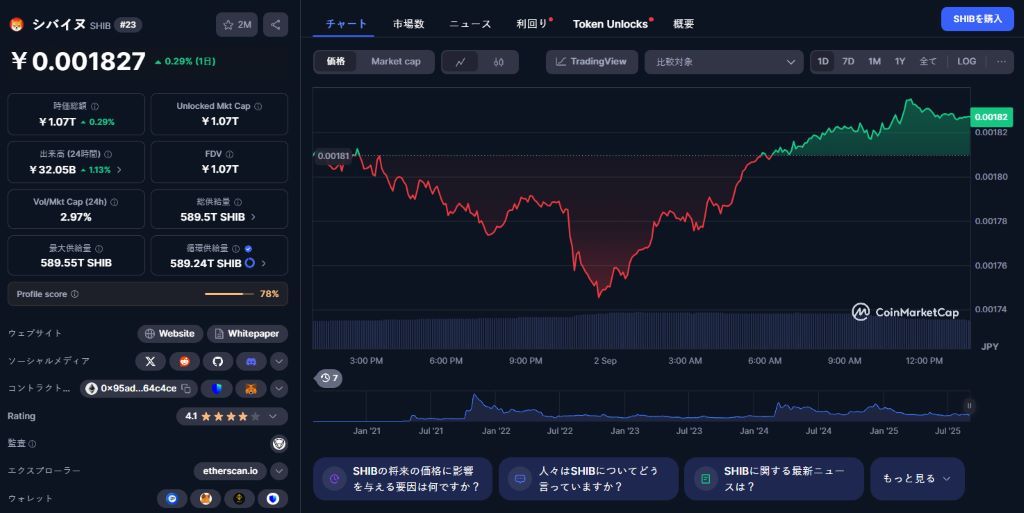Open the GitHub social link
This screenshot has width=1024, height=513.
218,361
